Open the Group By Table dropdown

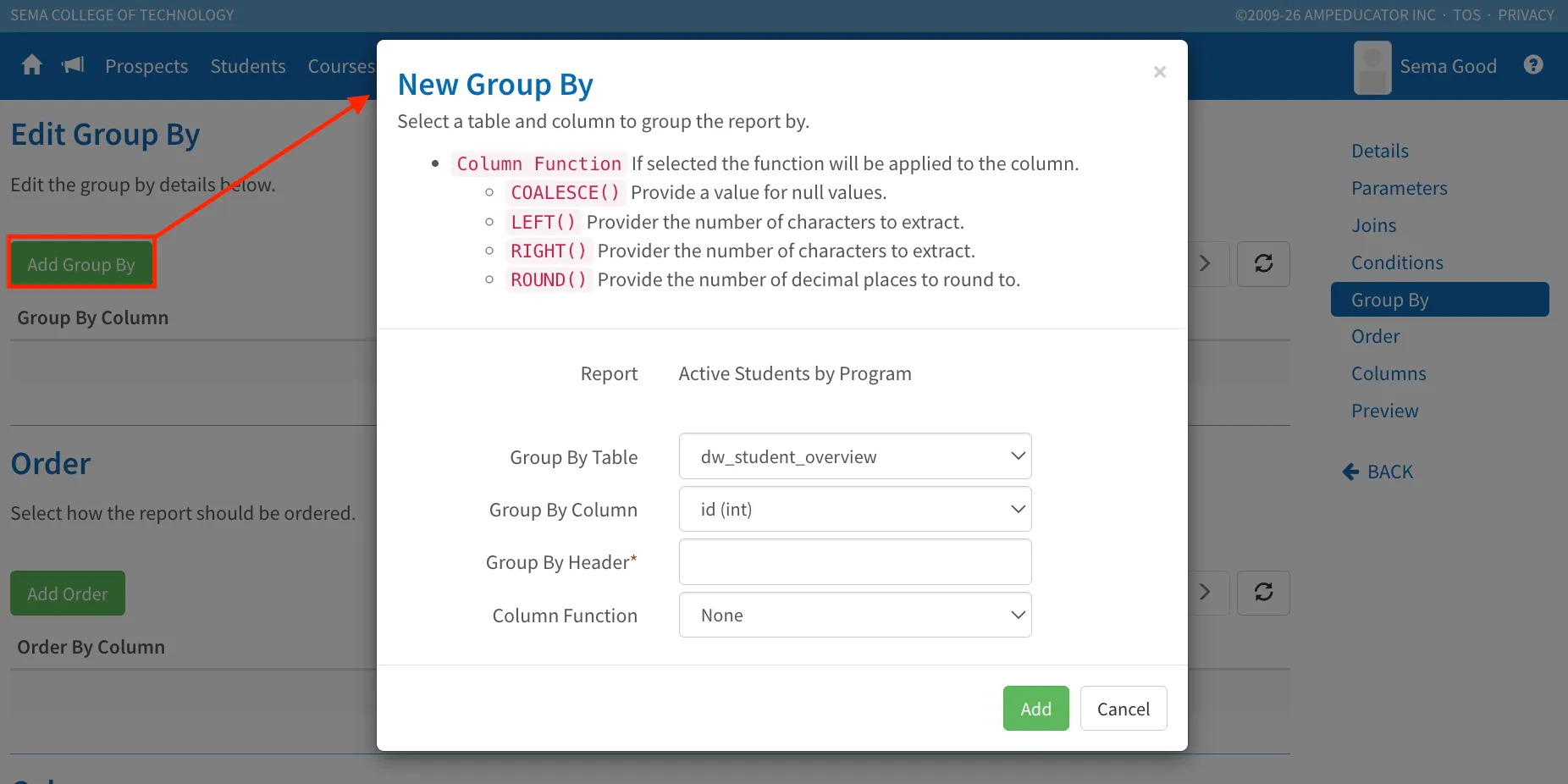point(855,456)
